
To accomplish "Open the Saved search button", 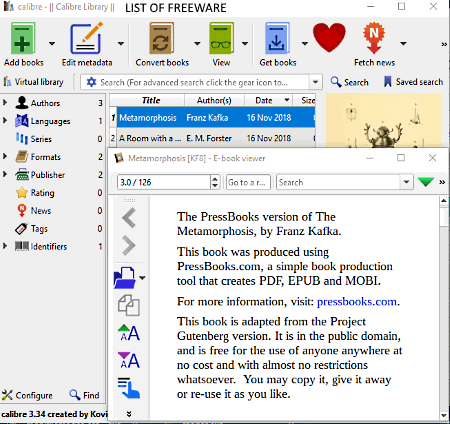I will pos(413,82).
